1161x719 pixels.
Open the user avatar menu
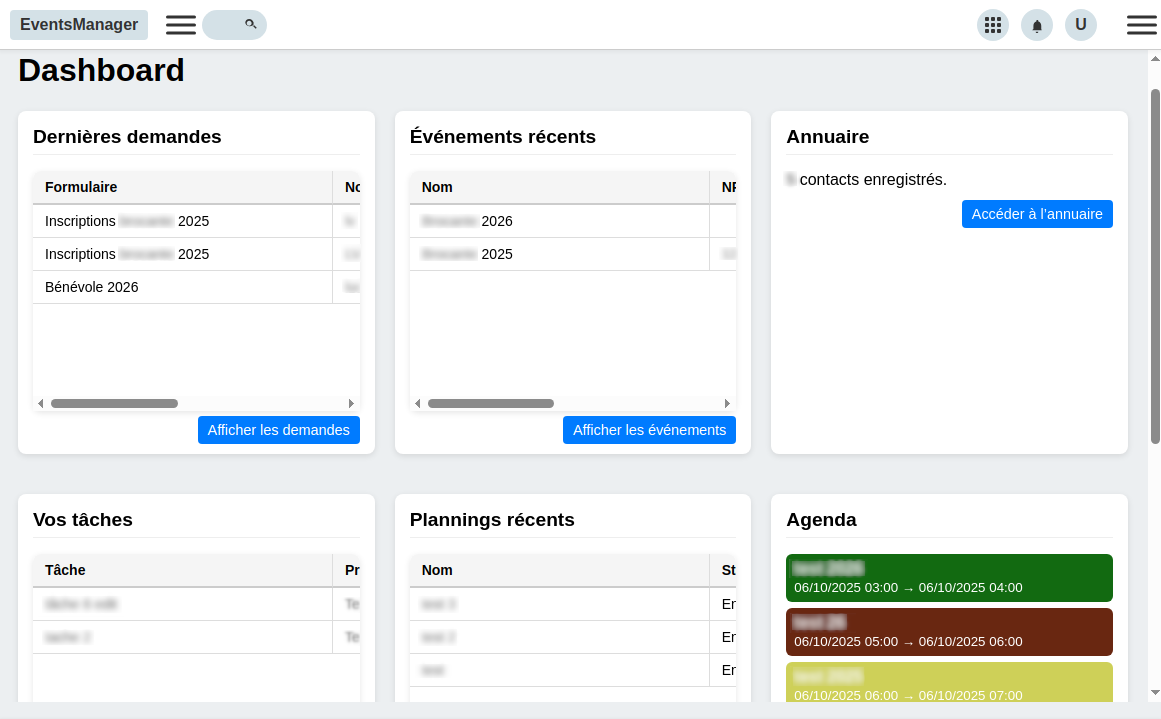click(1080, 25)
